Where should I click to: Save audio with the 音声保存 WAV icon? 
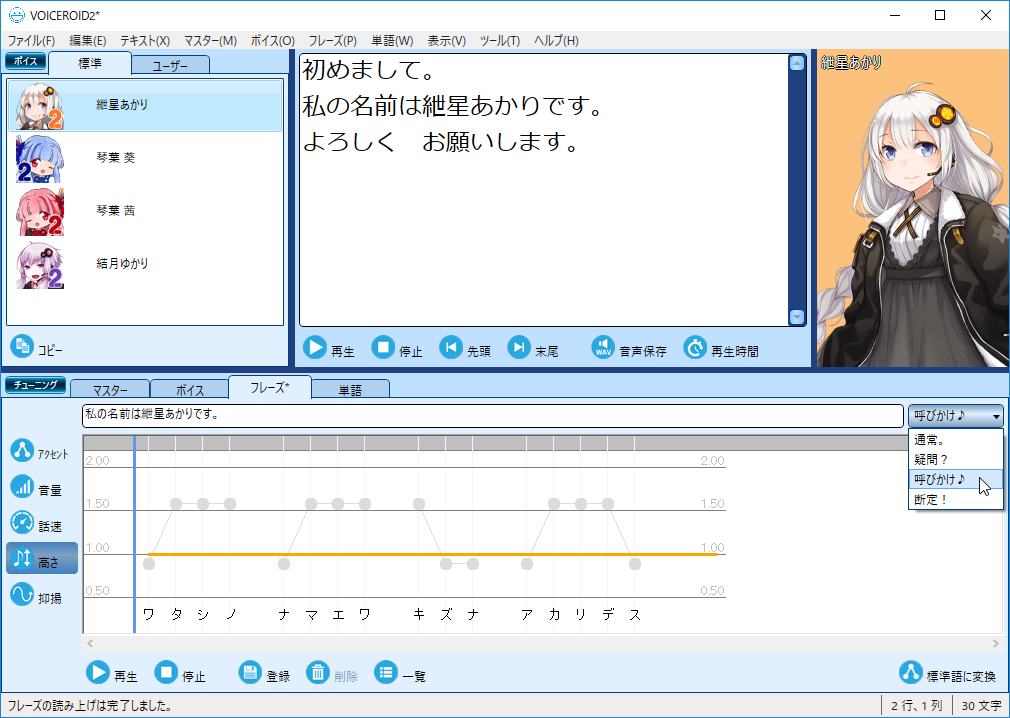click(603, 348)
